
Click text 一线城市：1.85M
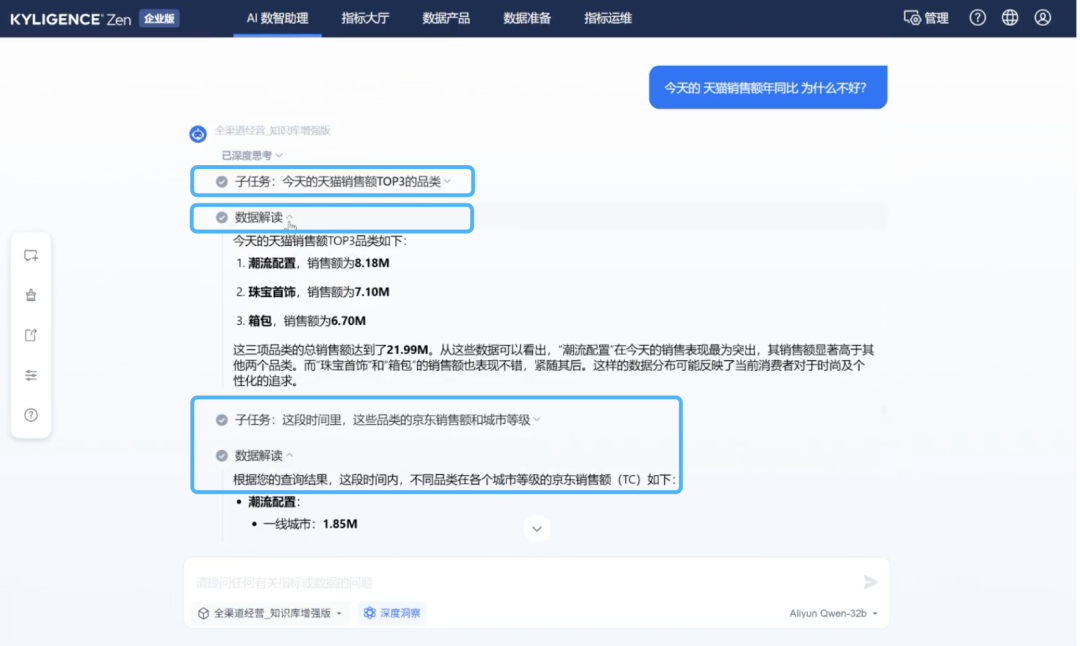coord(310,524)
